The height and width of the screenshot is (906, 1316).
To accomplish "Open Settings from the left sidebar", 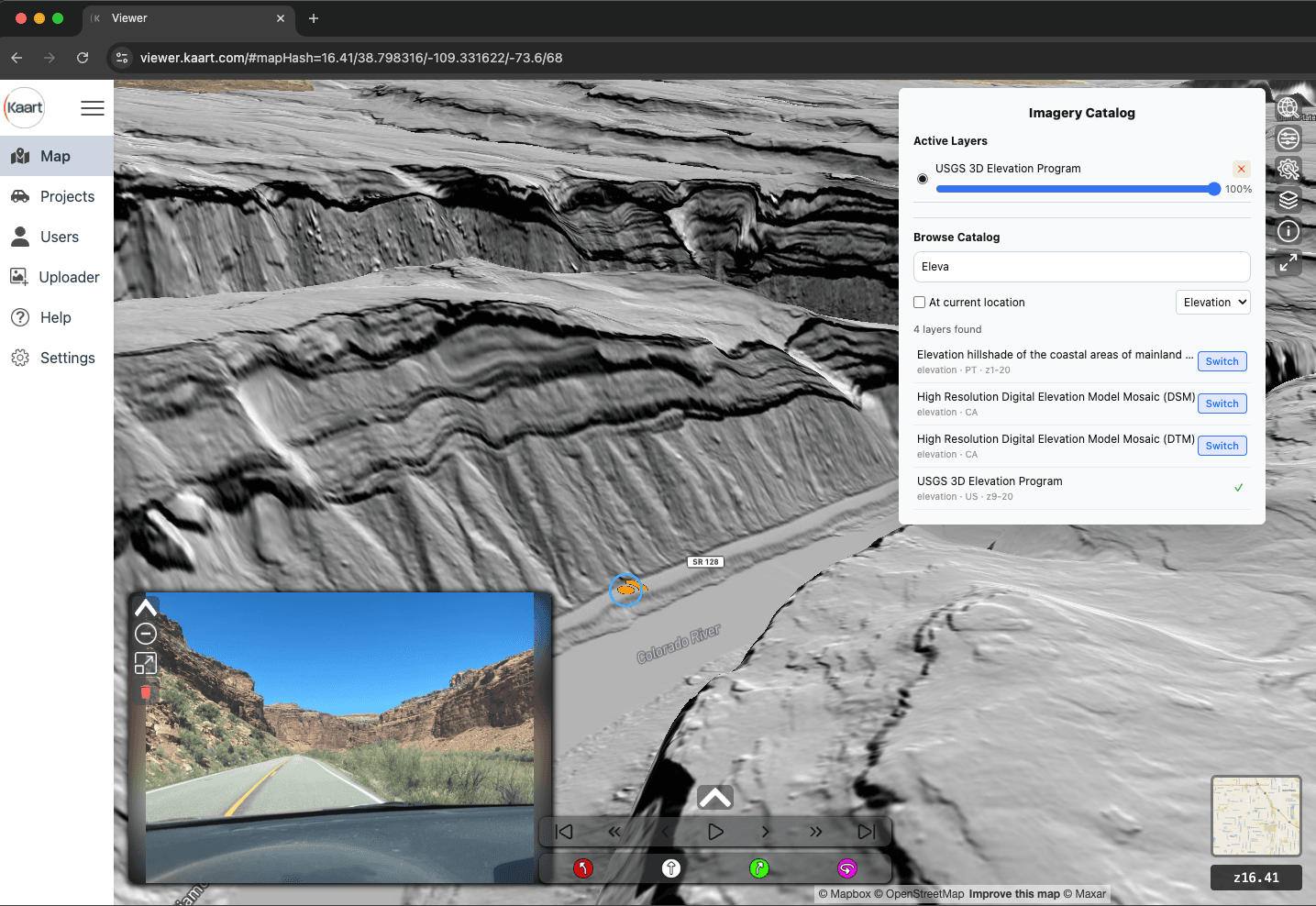I will tap(66, 358).
